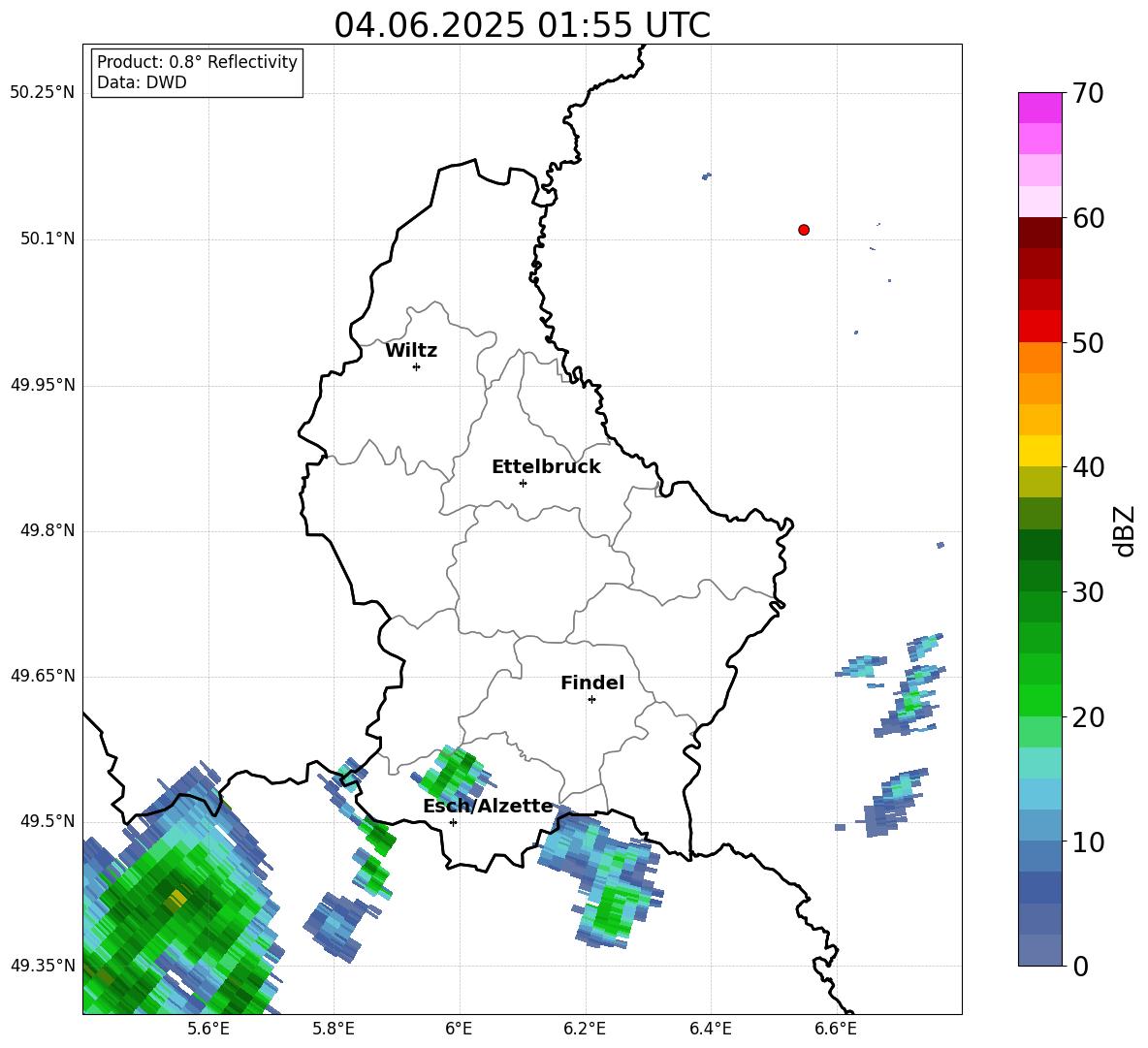Pick the bright red swatch just above 50 dBZ

1039,327
